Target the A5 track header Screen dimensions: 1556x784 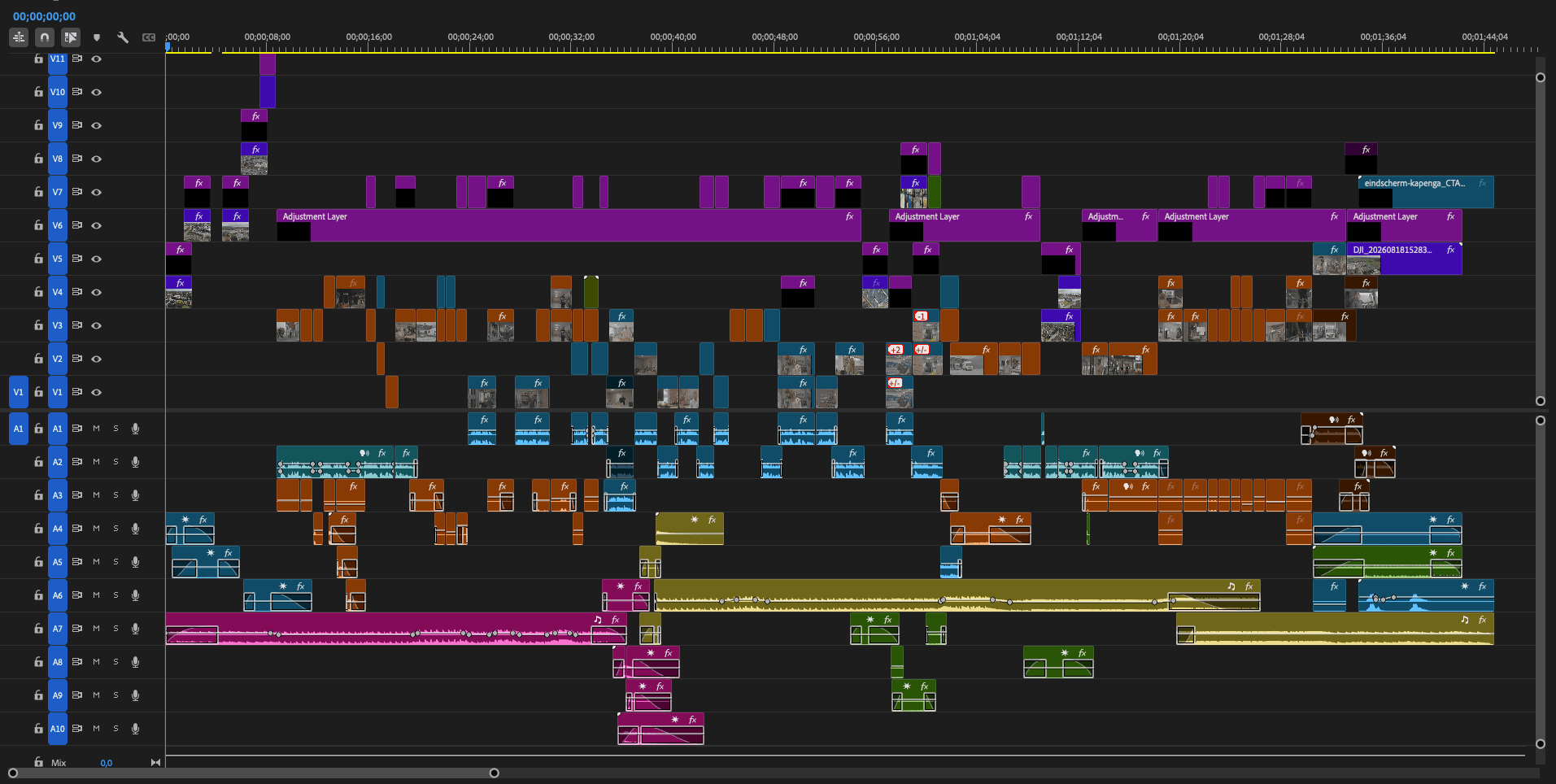tap(58, 562)
